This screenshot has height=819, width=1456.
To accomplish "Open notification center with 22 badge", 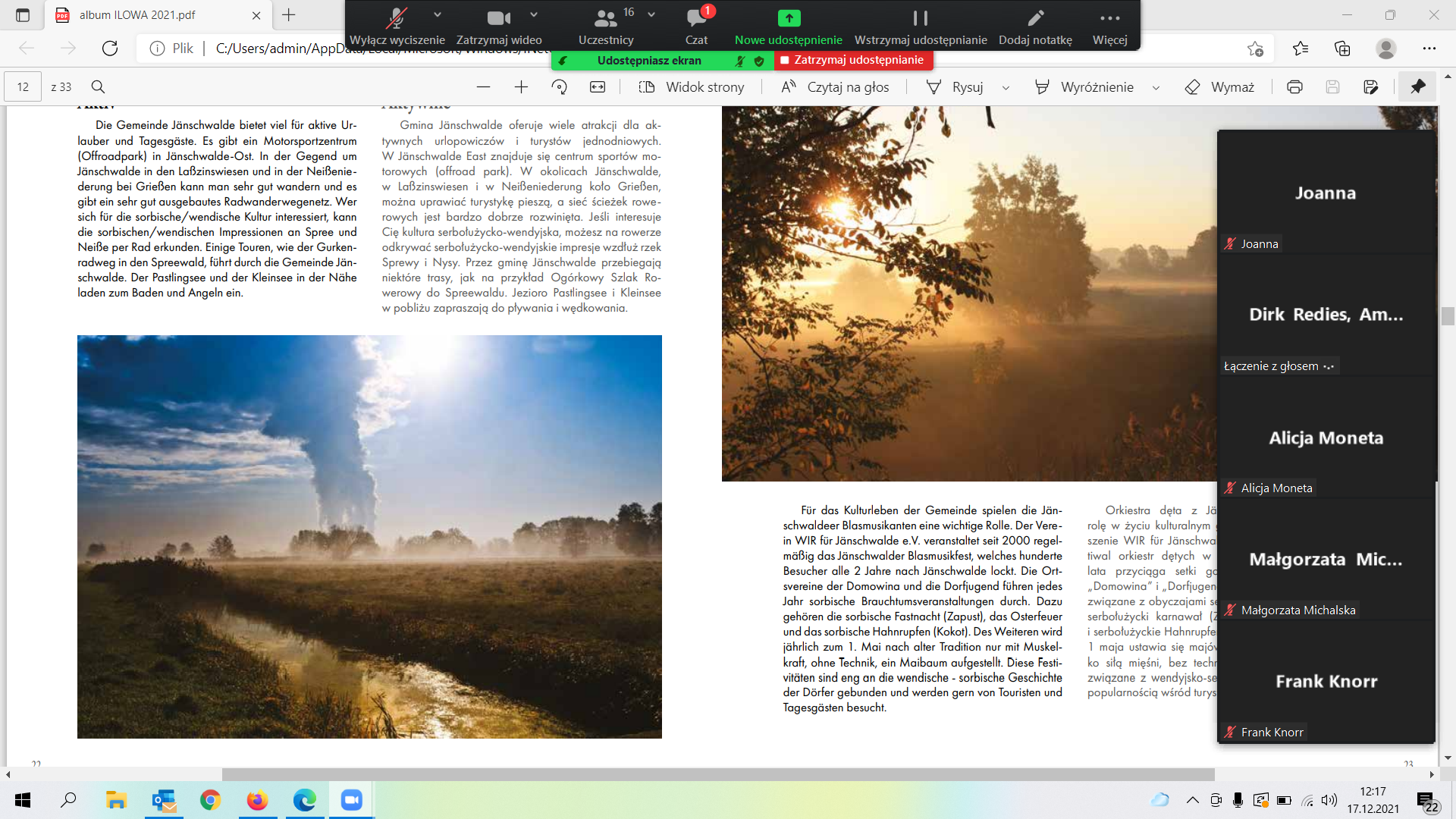I will 1427,802.
